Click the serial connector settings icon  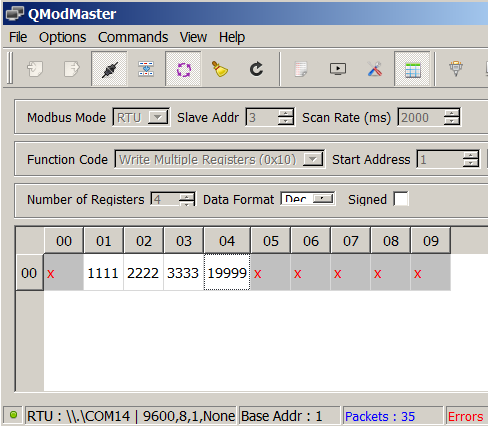pyautogui.click(x=456, y=69)
